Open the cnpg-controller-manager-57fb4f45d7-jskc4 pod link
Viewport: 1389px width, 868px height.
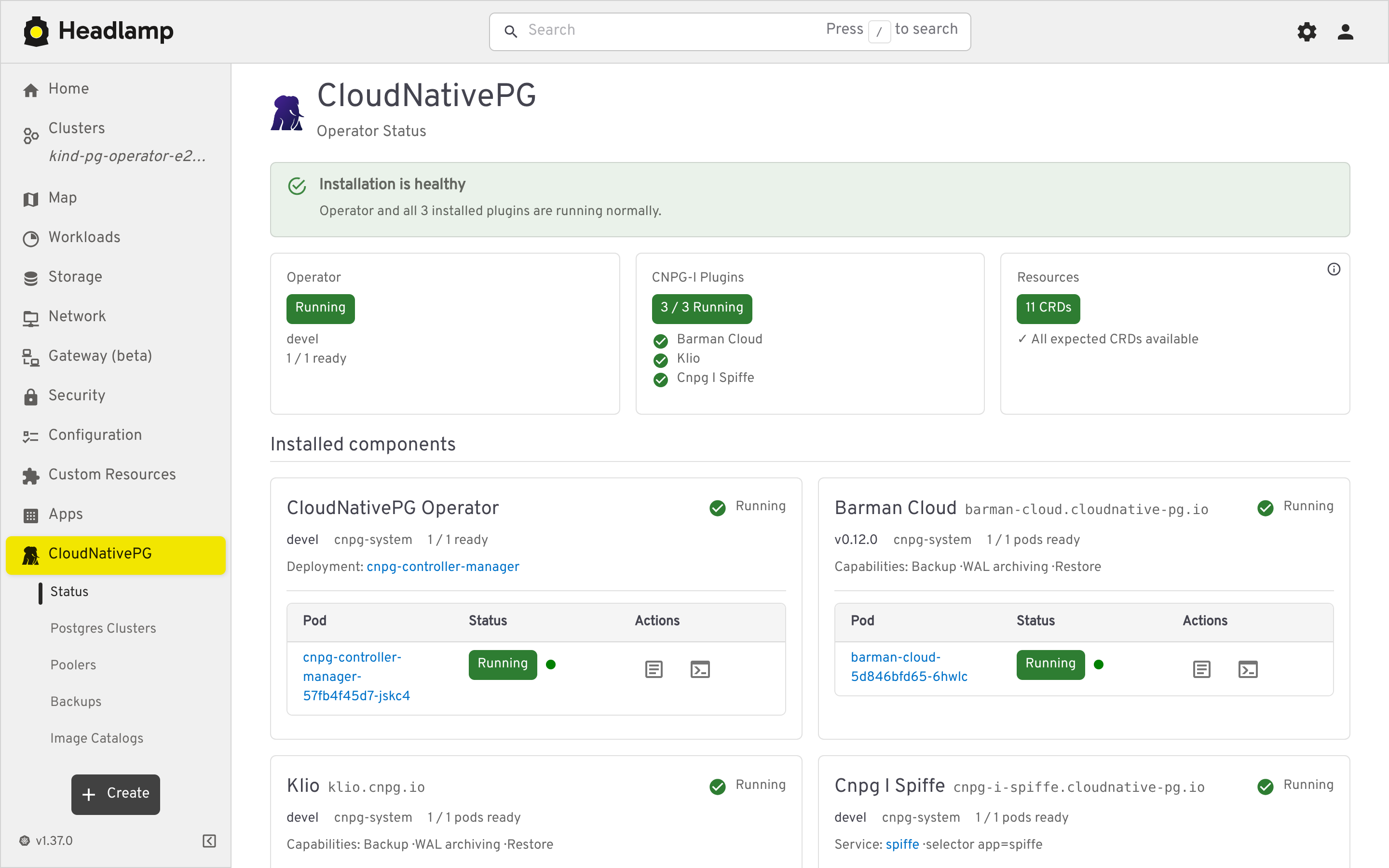point(356,676)
